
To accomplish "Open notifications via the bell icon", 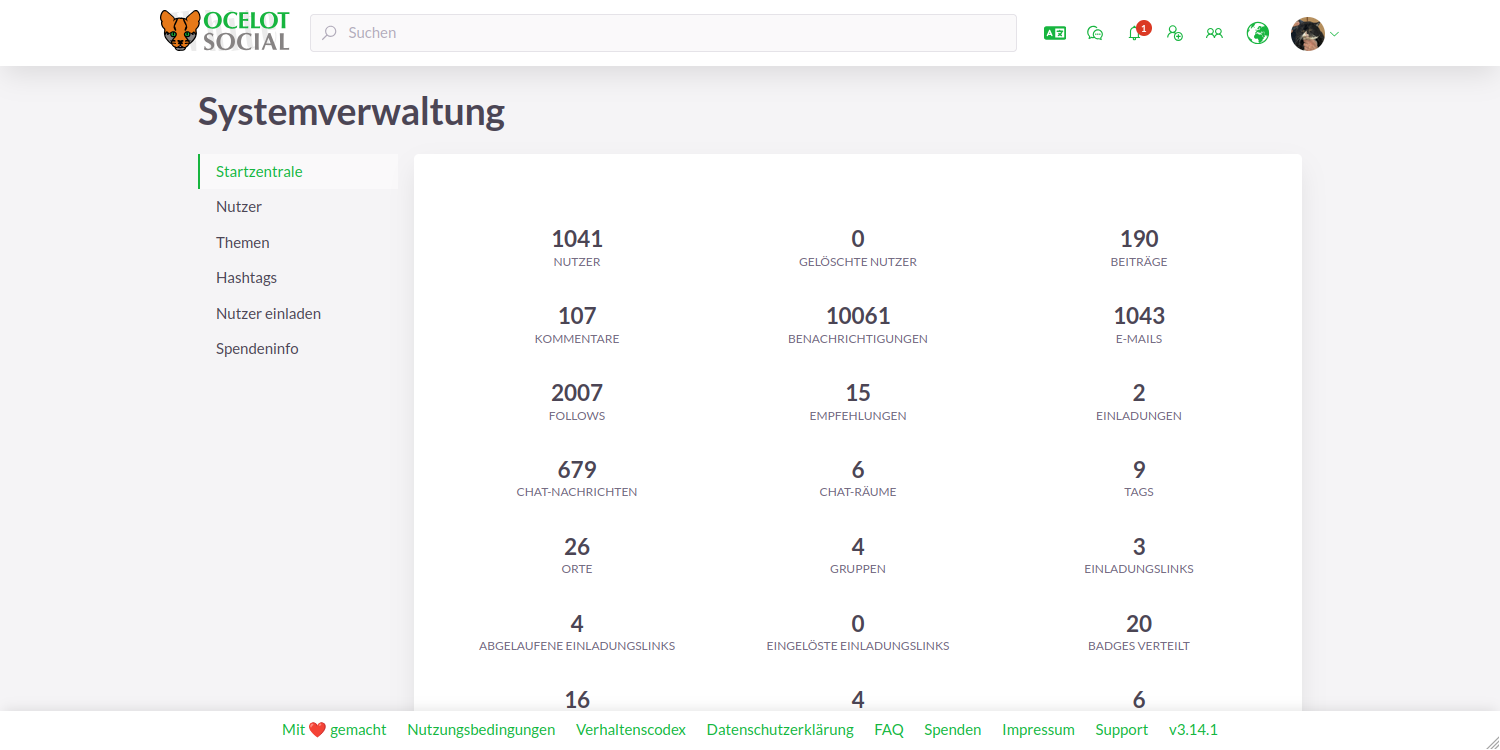I will click(x=1134, y=33).
